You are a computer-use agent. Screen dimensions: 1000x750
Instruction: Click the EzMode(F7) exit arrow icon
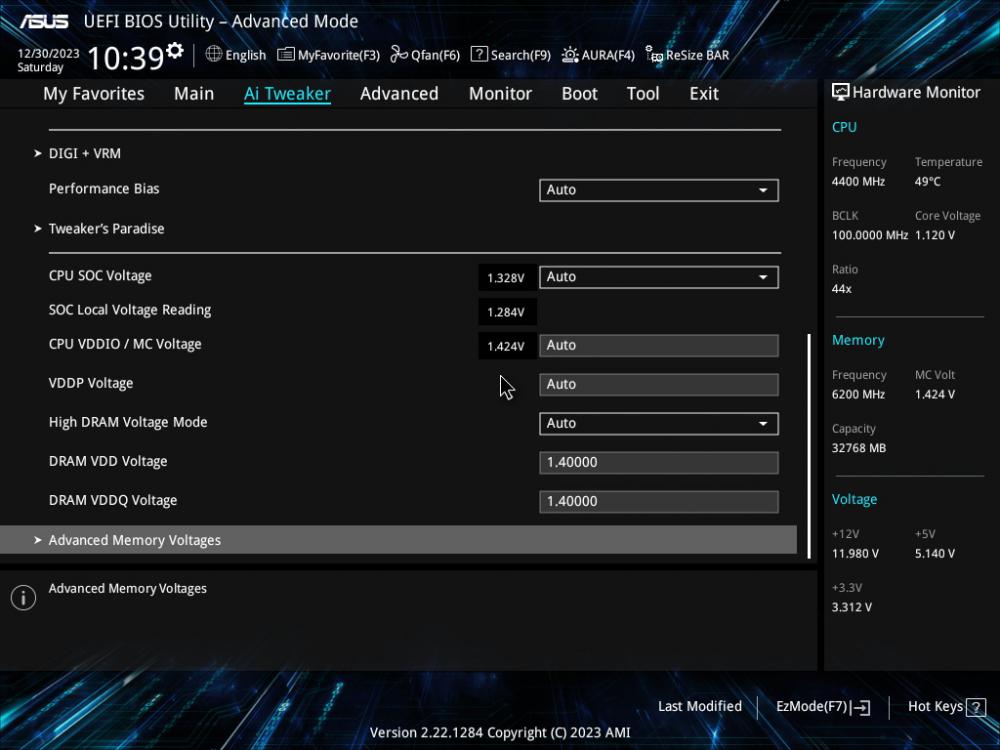[x=860, y=707]
